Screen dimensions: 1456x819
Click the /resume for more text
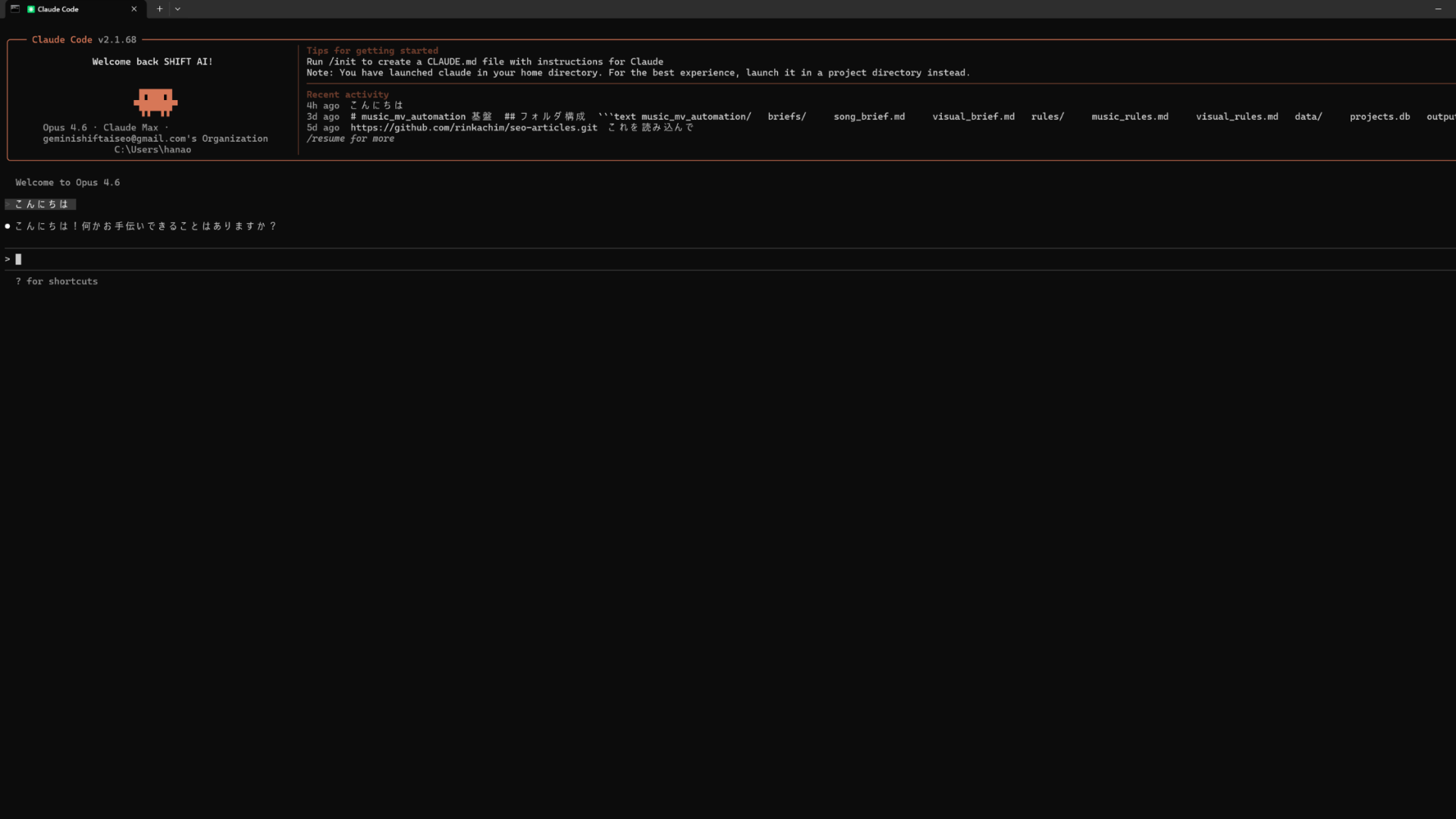click(350, 139)
